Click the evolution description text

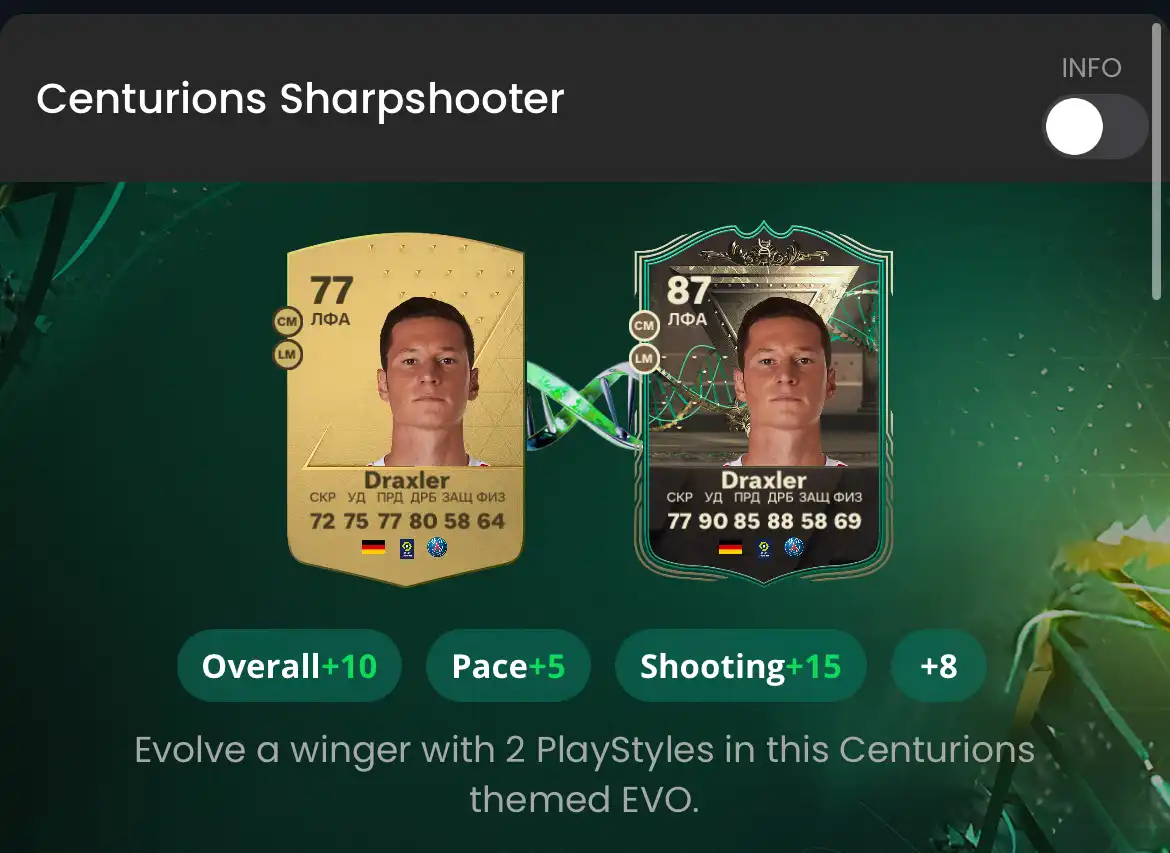[x=584, y=774]
